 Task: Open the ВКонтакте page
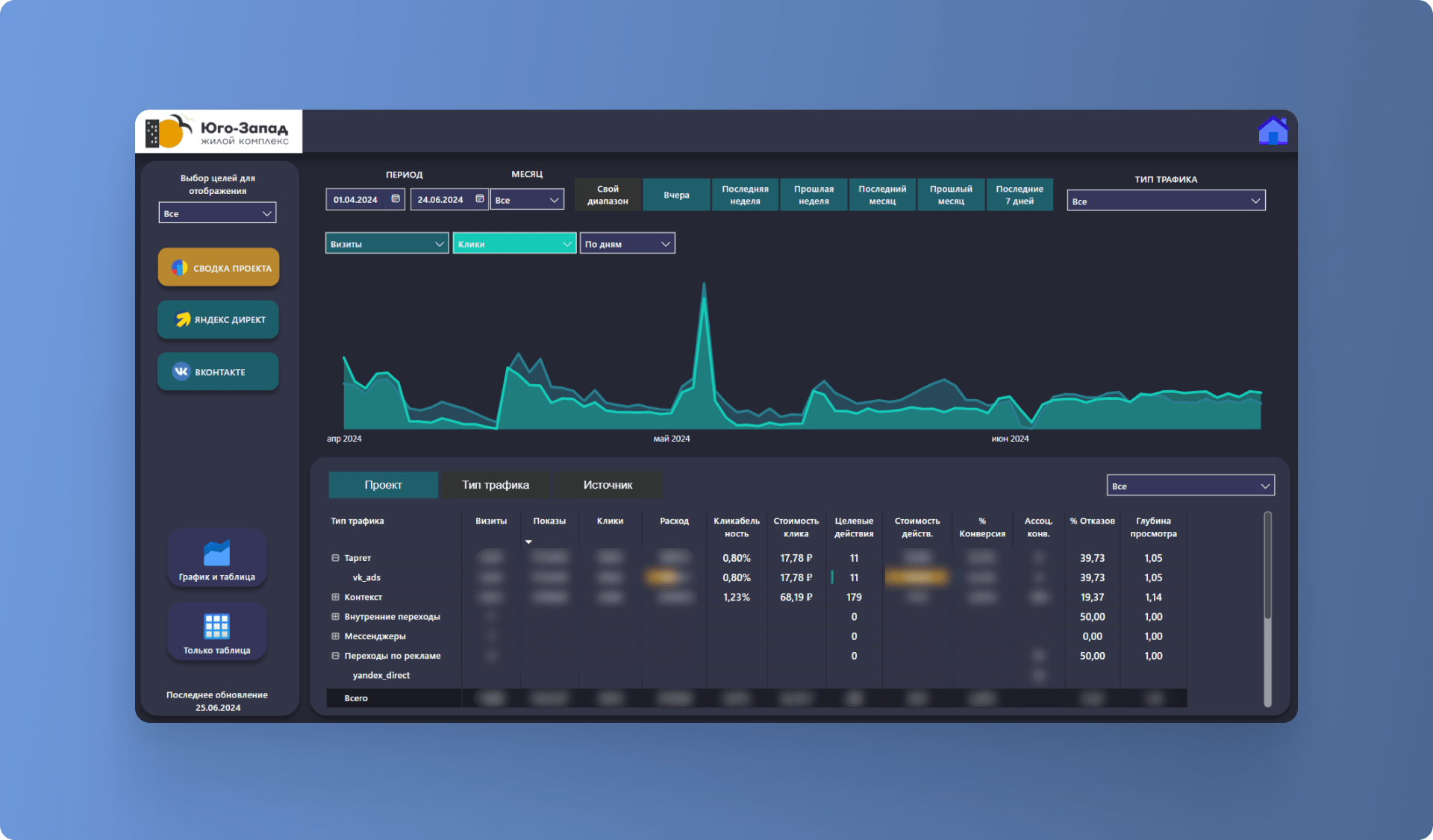[x=218, y=372]
